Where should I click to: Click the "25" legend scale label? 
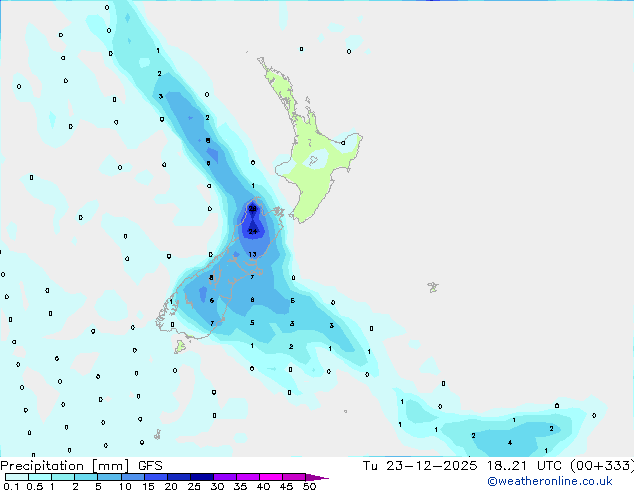(194, 486)
